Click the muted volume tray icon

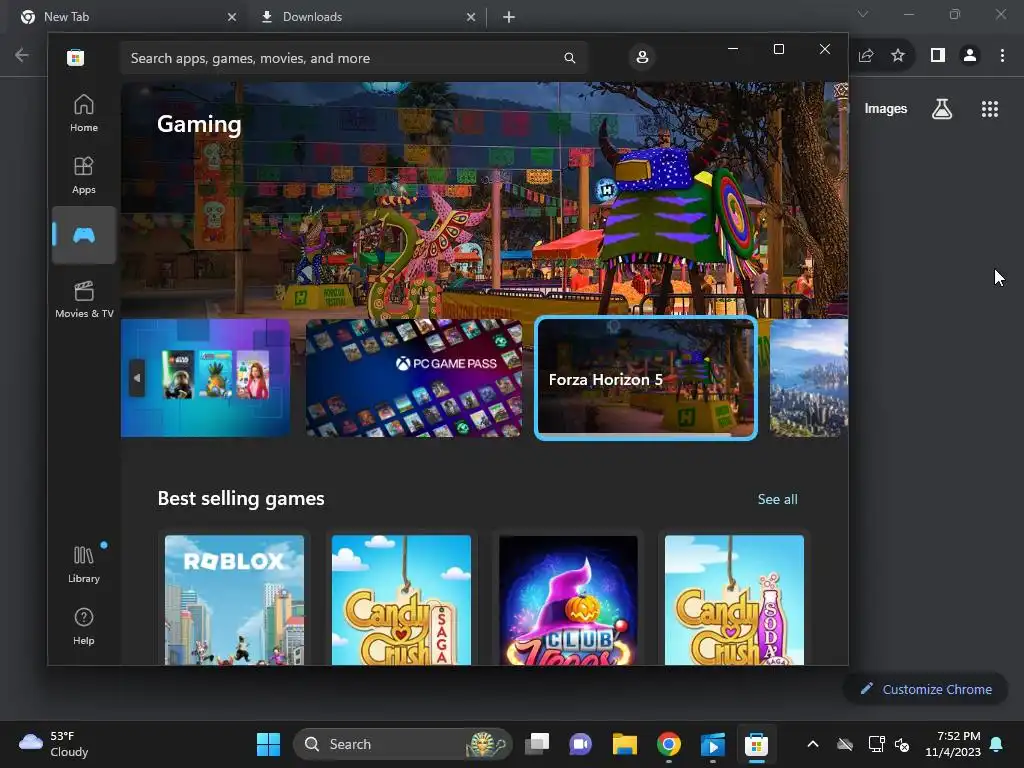[902, 744]
